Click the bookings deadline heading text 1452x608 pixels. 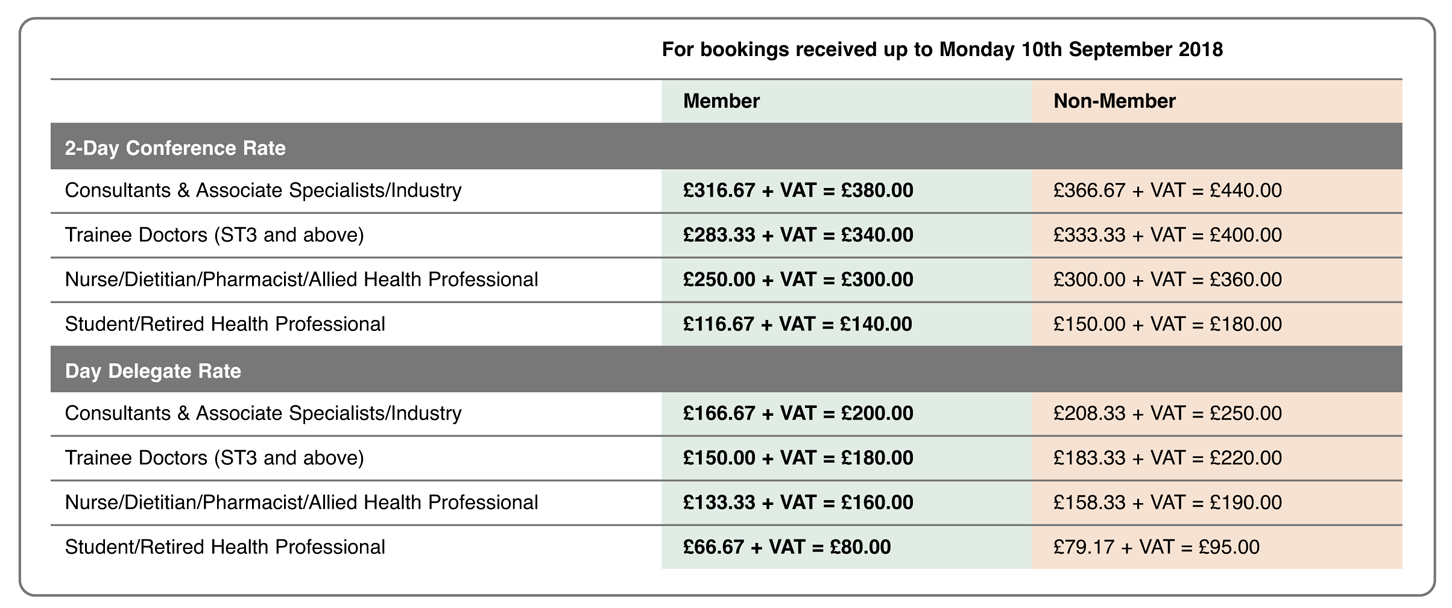942,50
